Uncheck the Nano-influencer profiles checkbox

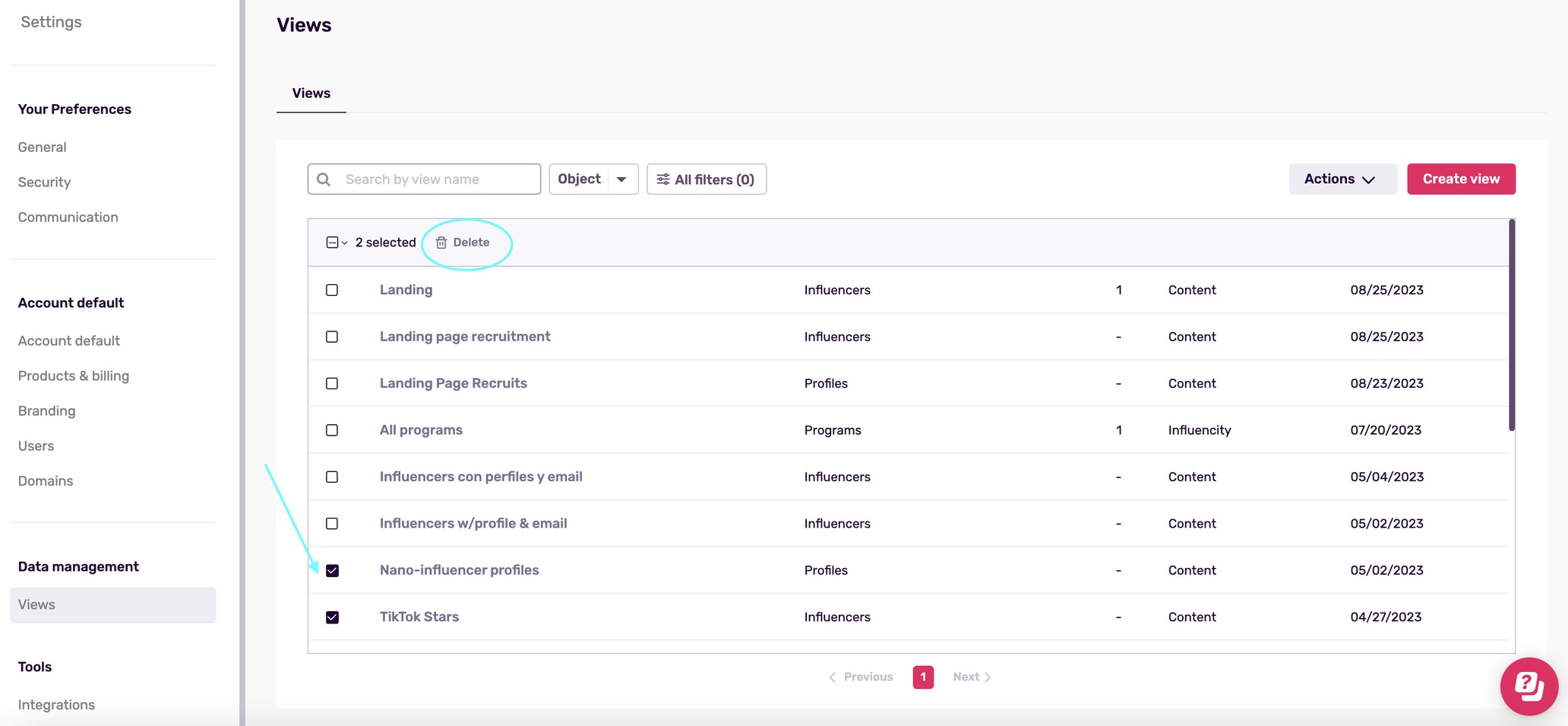tap(332, 570)
